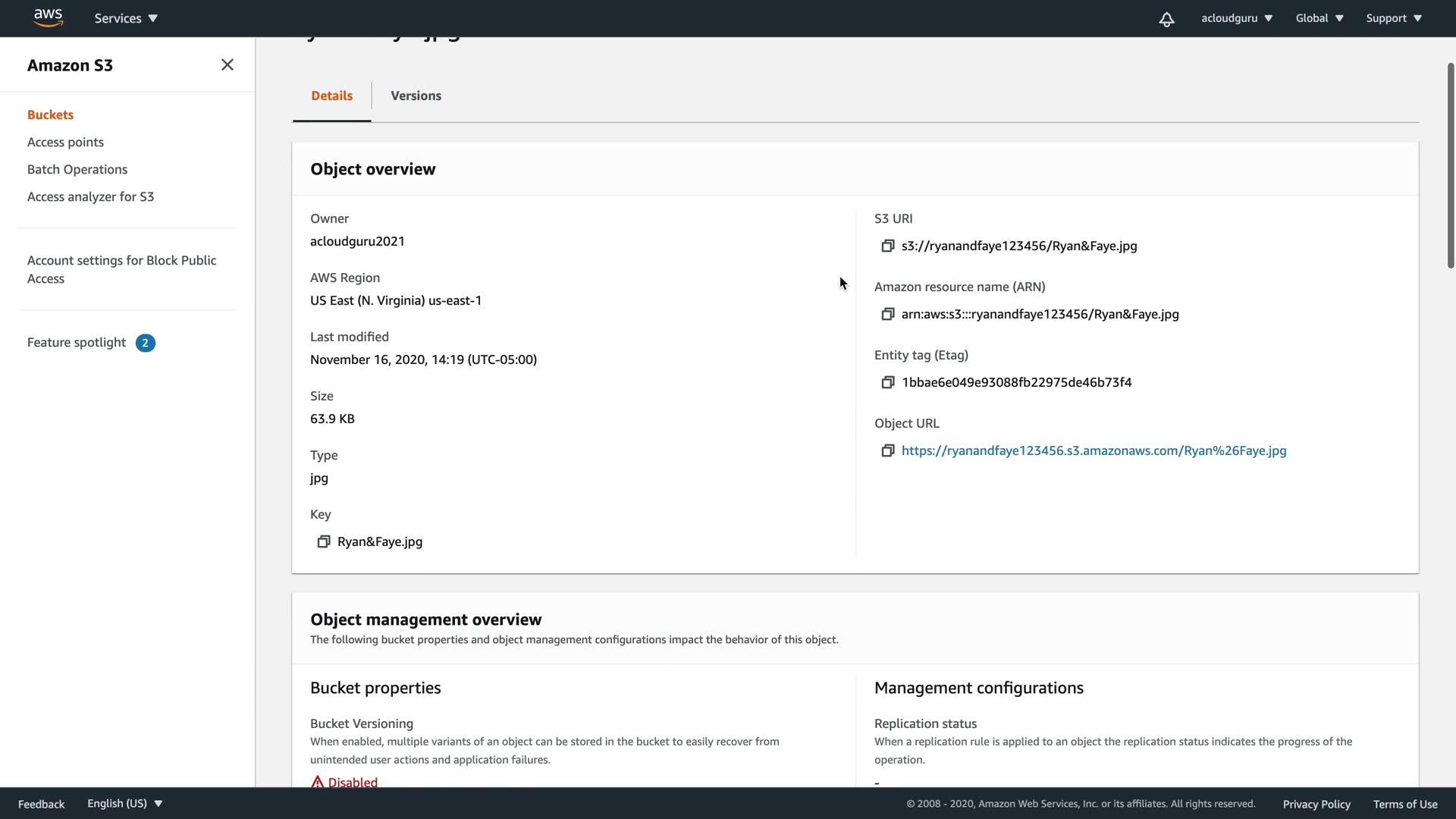
Task: Expand the Support menu
Action: 1393,18
